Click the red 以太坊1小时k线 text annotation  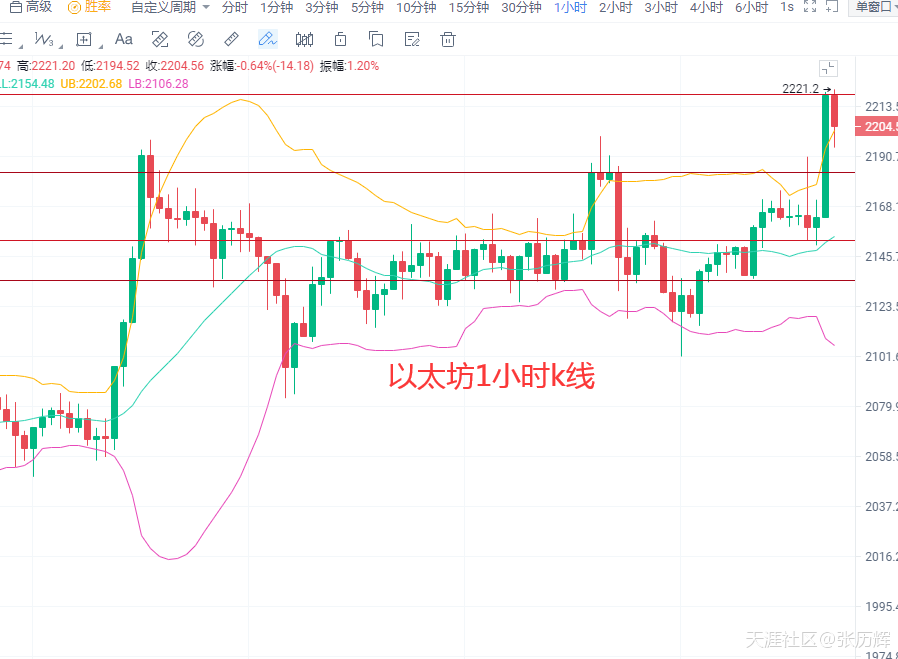click(491, 378)
